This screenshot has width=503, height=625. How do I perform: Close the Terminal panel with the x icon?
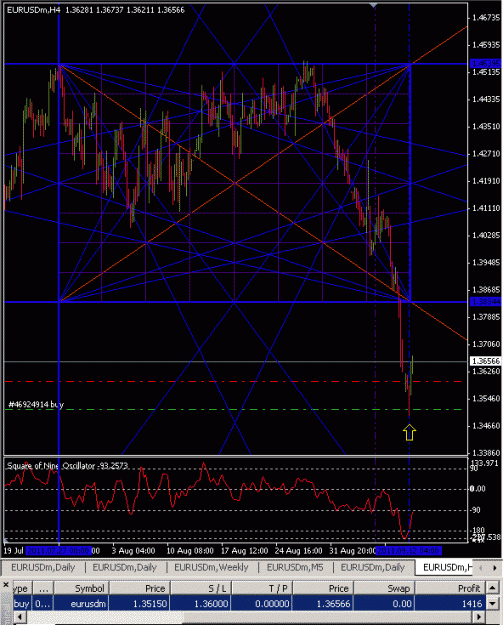click(6, 585)
